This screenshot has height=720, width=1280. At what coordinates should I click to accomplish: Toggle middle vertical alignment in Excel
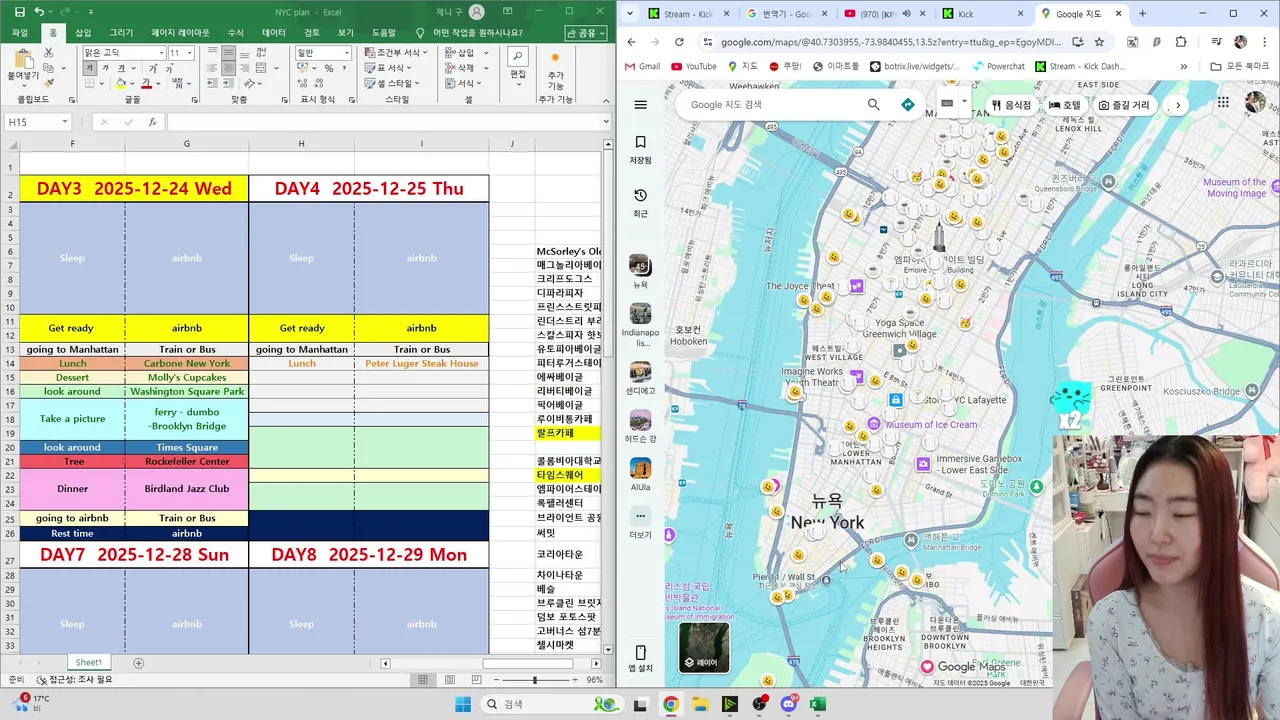[228, 53]
